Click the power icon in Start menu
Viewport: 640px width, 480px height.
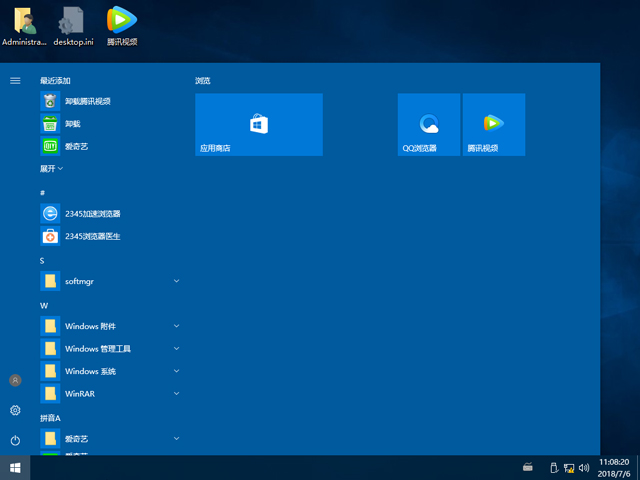point(15,440)
